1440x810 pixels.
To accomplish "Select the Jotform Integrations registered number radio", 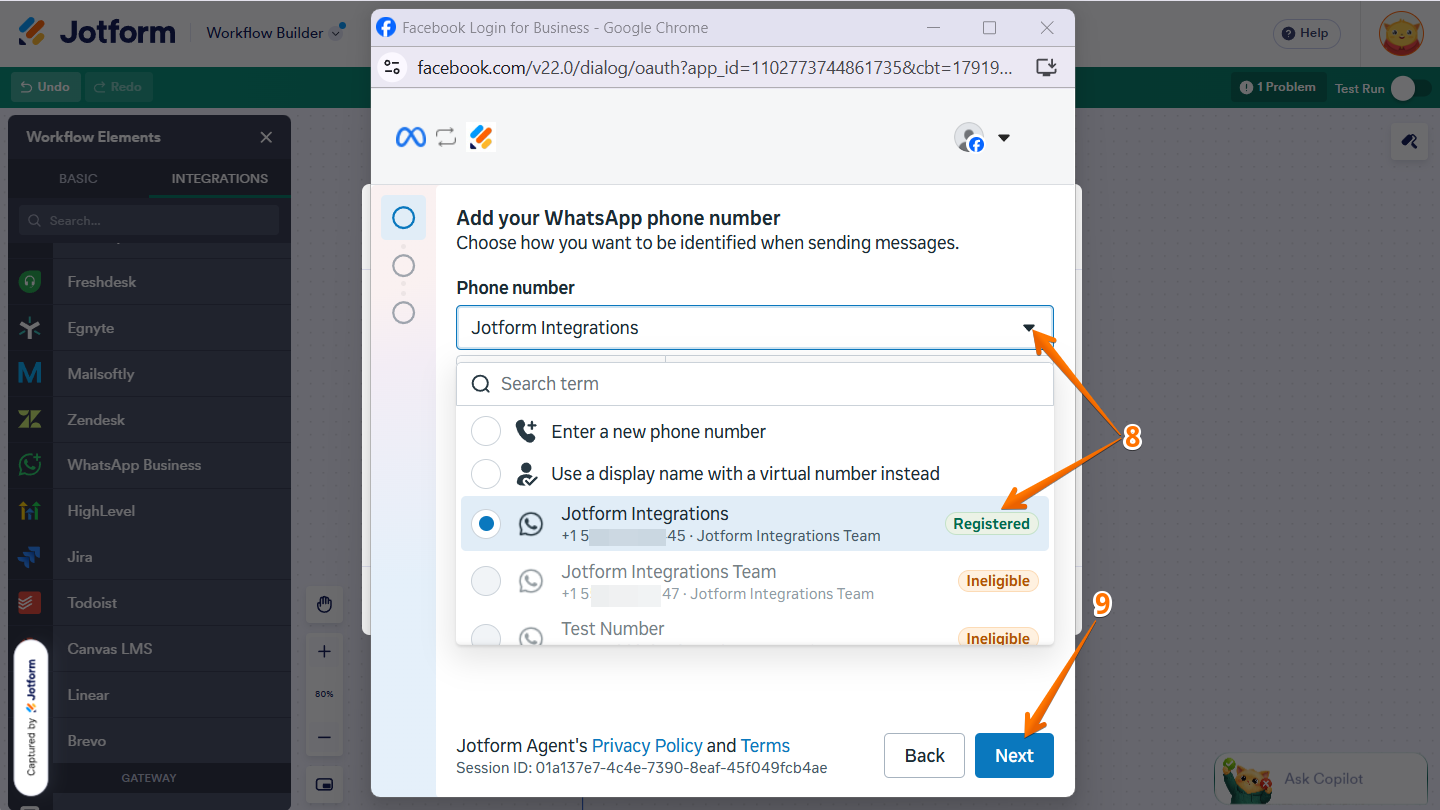I will pyautogui.click(x=486, y=523).
